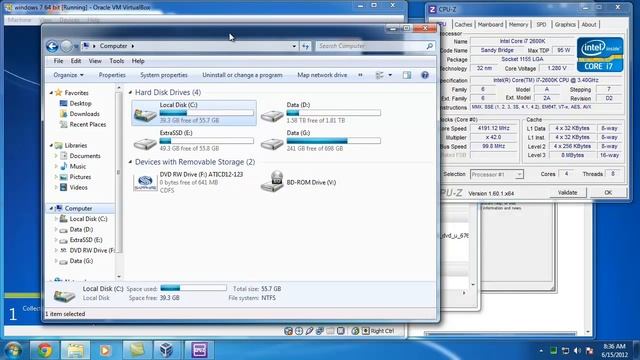Click the search magnifier icon
The height and width of the screenshot is (360, 640).
pyautogui.click(x=429, y=46)
